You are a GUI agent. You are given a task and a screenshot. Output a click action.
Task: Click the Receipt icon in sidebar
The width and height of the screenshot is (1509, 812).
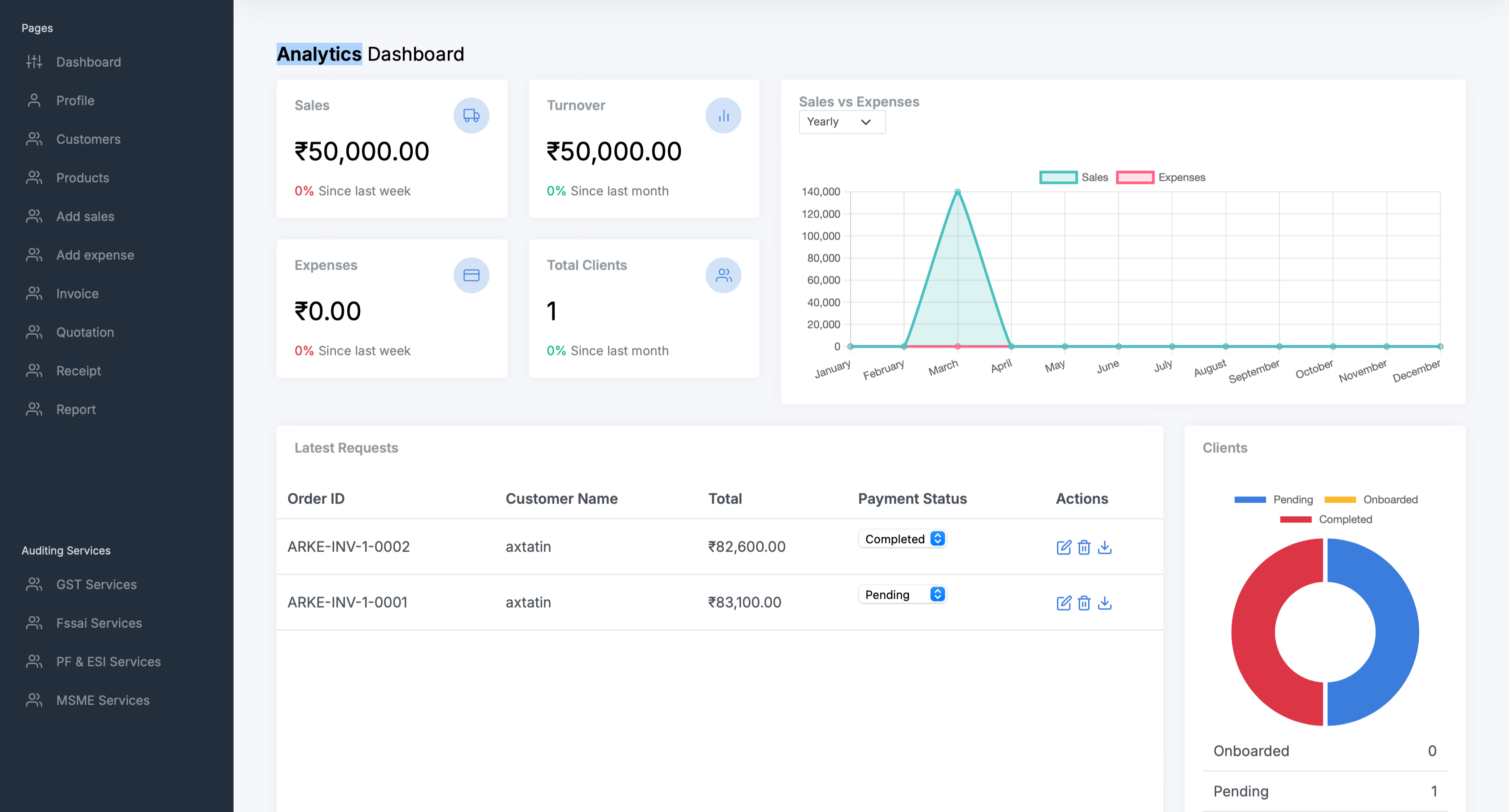pos(34,371)
